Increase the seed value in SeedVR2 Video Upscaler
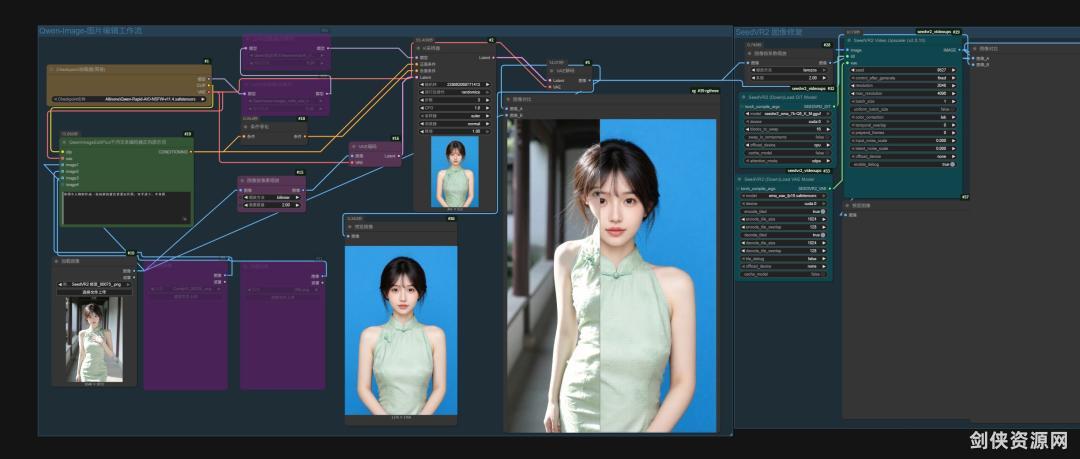Viewport: 1080px width, 459px height. (x=953, y=69)
